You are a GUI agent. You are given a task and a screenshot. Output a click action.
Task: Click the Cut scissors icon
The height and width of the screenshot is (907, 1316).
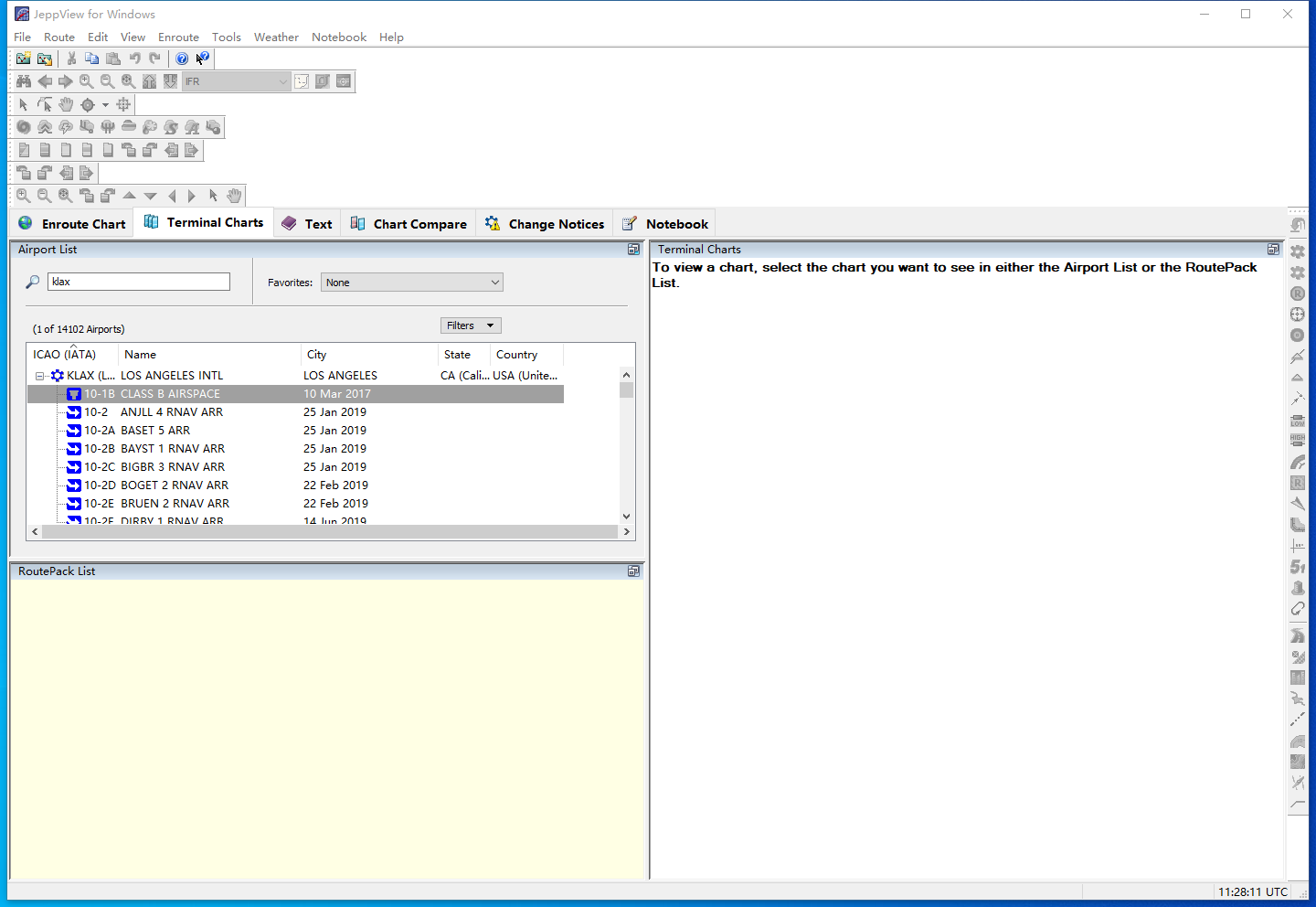click(71, 59)
